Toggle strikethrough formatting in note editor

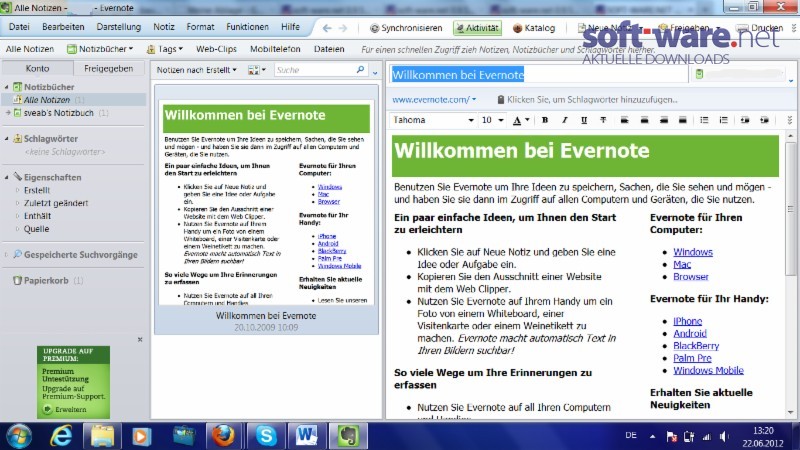[603, 120]
